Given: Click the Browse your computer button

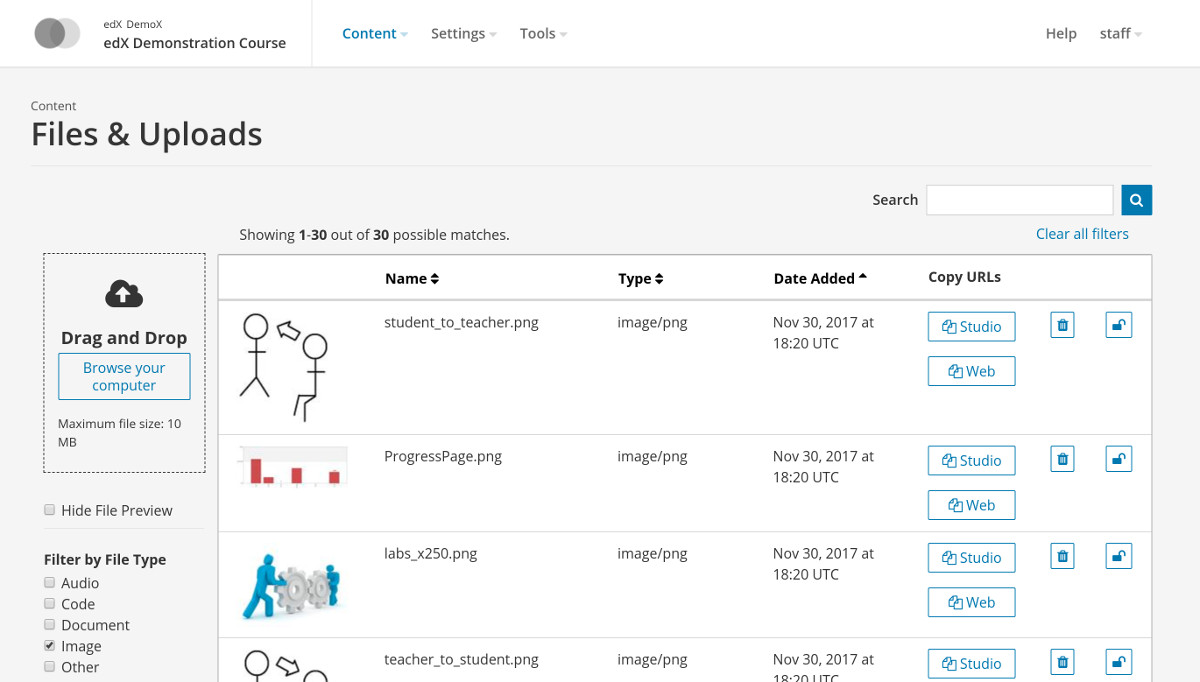Looking at the screenshot, I should 124,376.
